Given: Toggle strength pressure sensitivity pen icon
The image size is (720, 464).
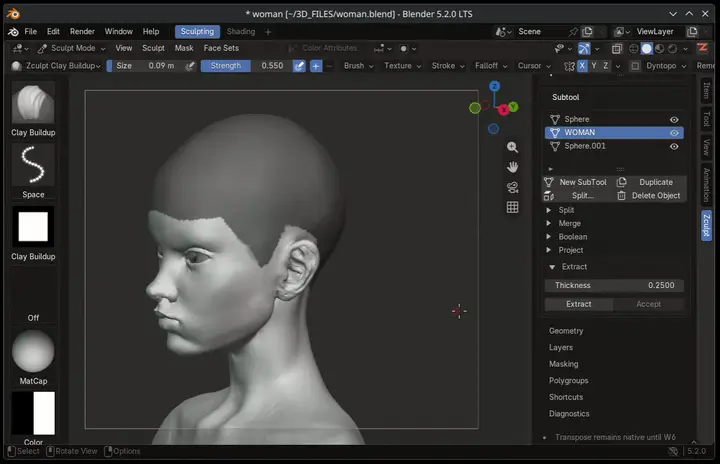Looking at the screenshot, I should click(299, 66).
